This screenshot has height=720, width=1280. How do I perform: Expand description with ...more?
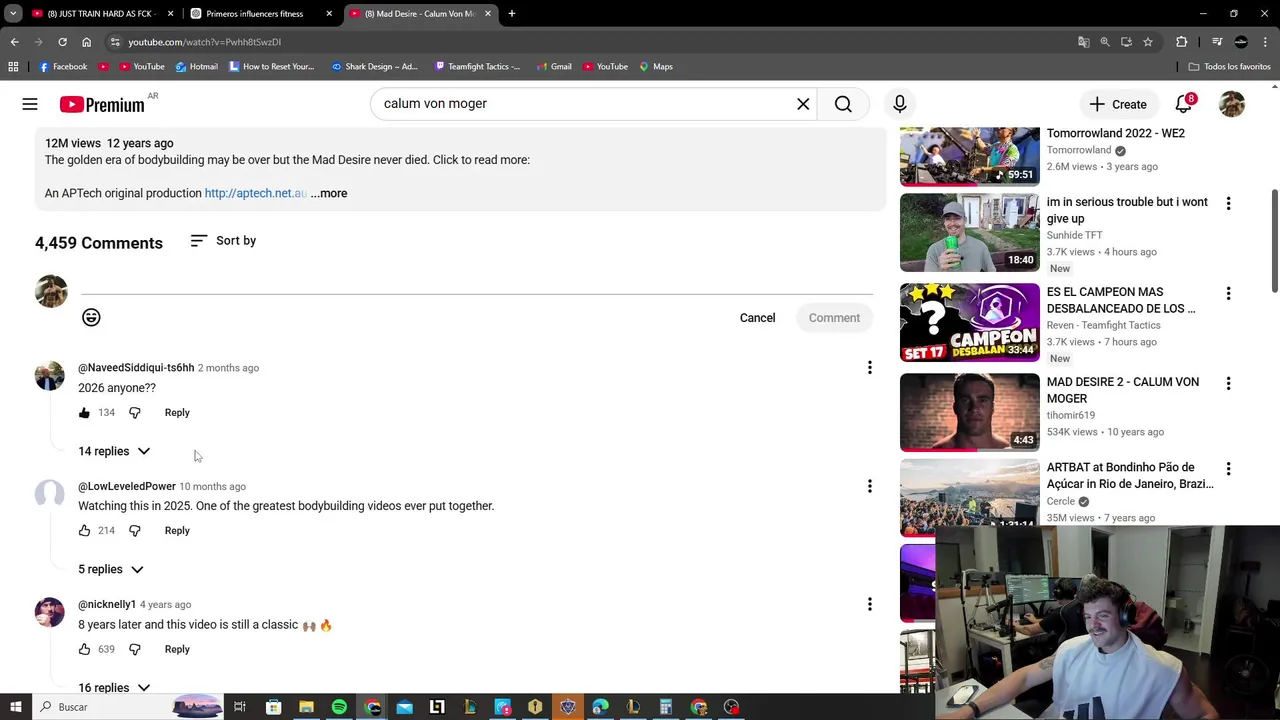click(x=329, y=193)
